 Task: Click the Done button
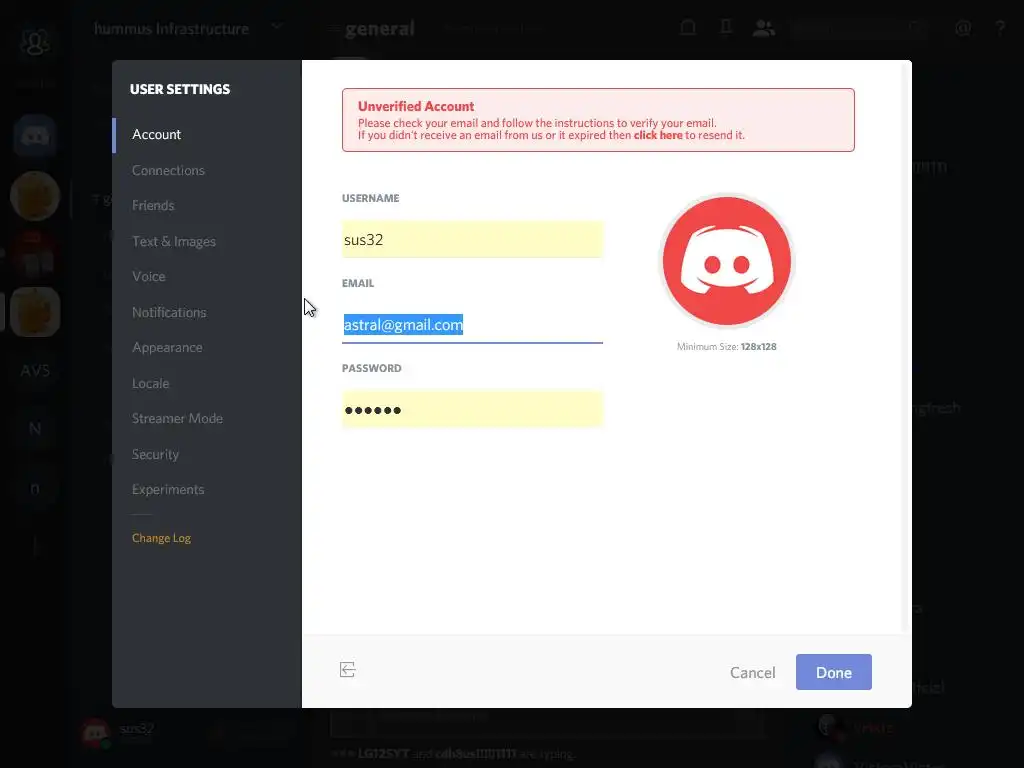point(833,673)
